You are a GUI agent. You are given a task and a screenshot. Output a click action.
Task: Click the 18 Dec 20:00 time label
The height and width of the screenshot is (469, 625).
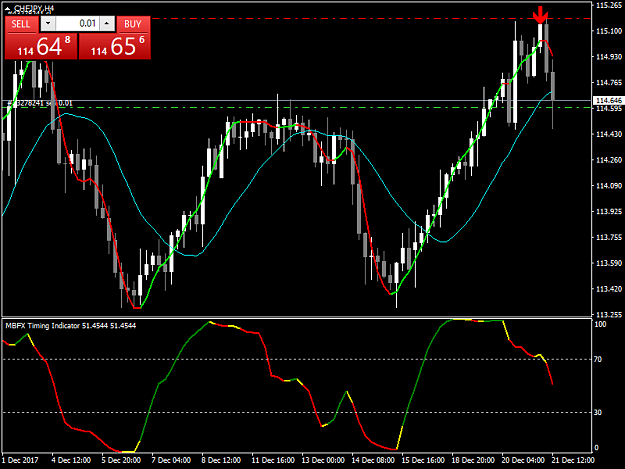[473, 460]
